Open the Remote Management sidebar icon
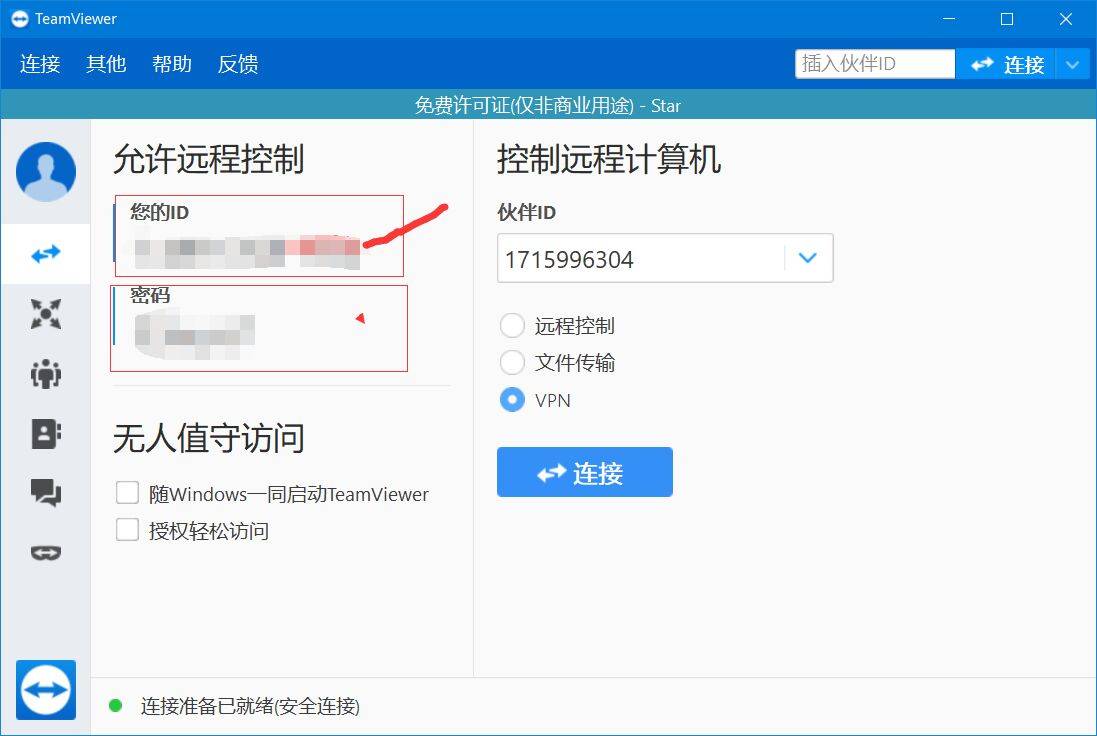This screenshot has width=1097, height=736. (46, 314)
